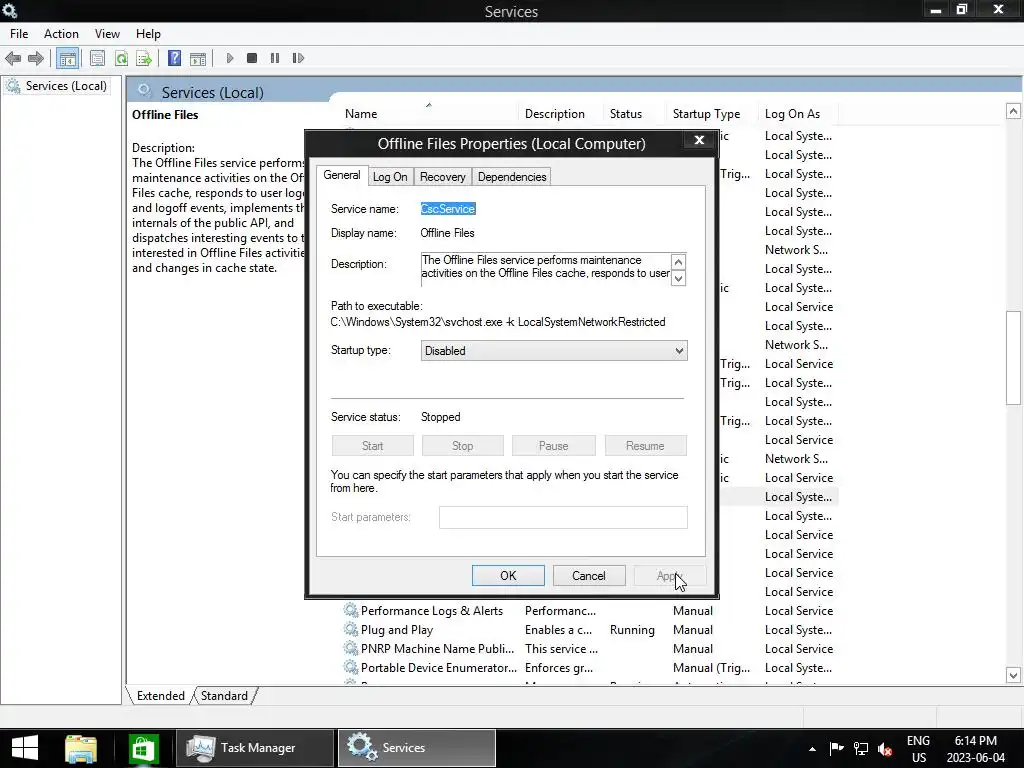
Task: Click the Performance Logs & Alerts gear icon
Action: click(351, 611)
